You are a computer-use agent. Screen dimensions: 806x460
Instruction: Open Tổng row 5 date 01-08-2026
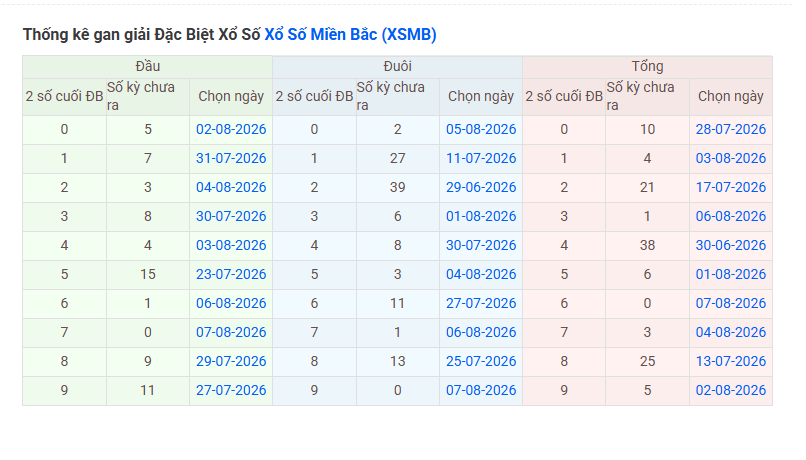pos(730,274)
